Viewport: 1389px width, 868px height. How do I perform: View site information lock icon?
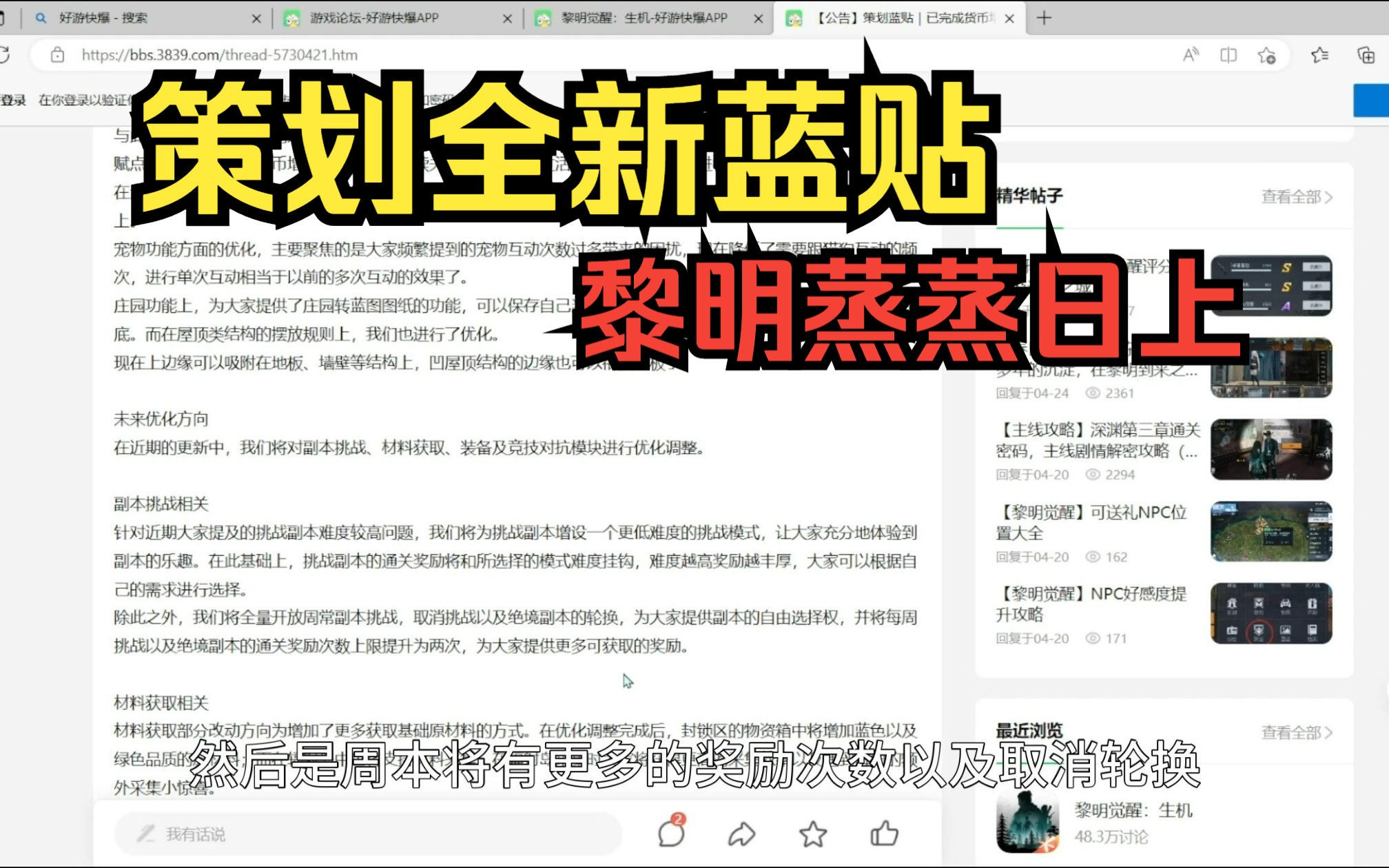pos(58,54)
